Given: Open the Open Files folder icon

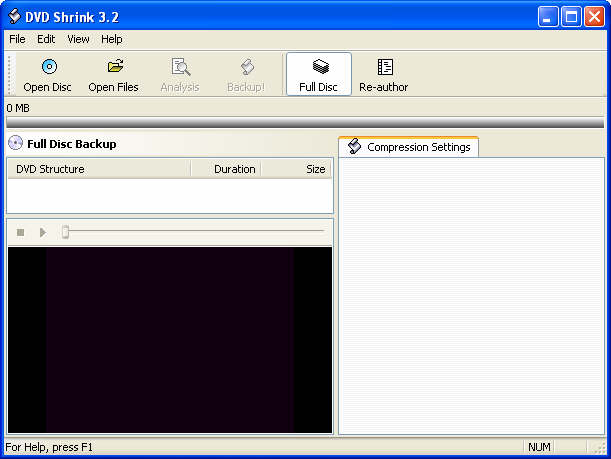Looking at the screenshot, I should pos(115,66).
